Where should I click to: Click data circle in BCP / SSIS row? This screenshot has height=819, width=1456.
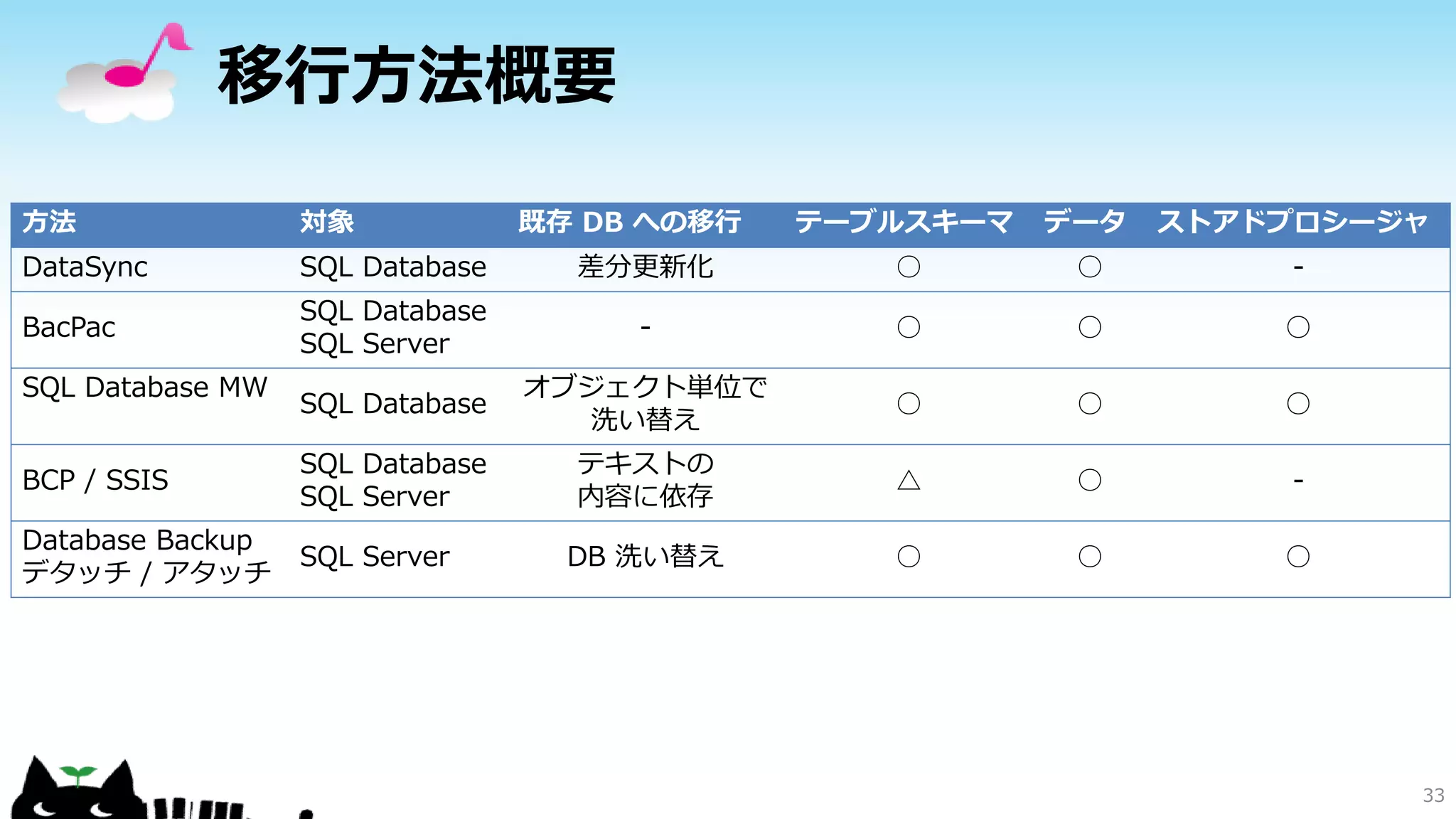point(1090,481)
